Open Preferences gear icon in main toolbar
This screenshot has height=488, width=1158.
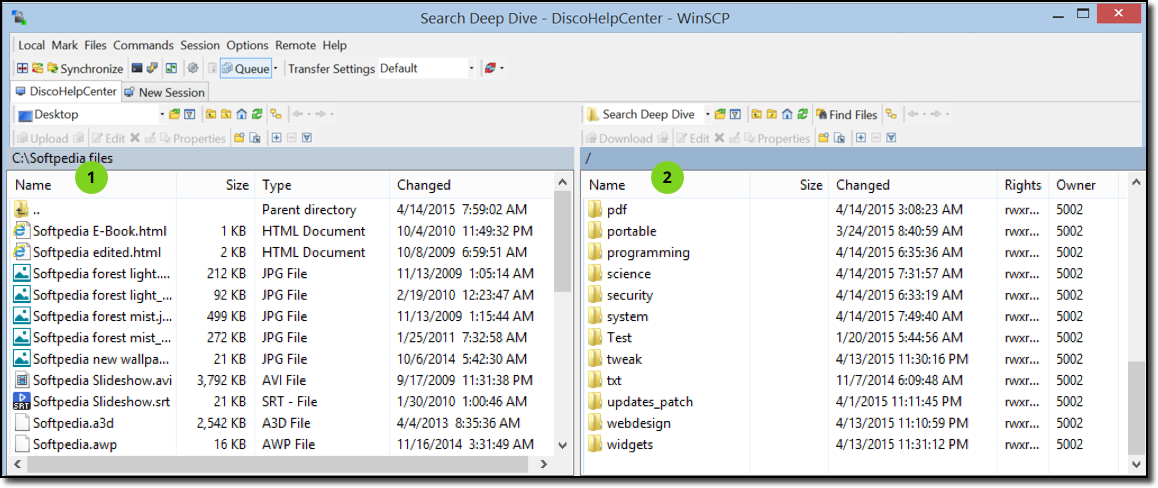coord(193,68)
